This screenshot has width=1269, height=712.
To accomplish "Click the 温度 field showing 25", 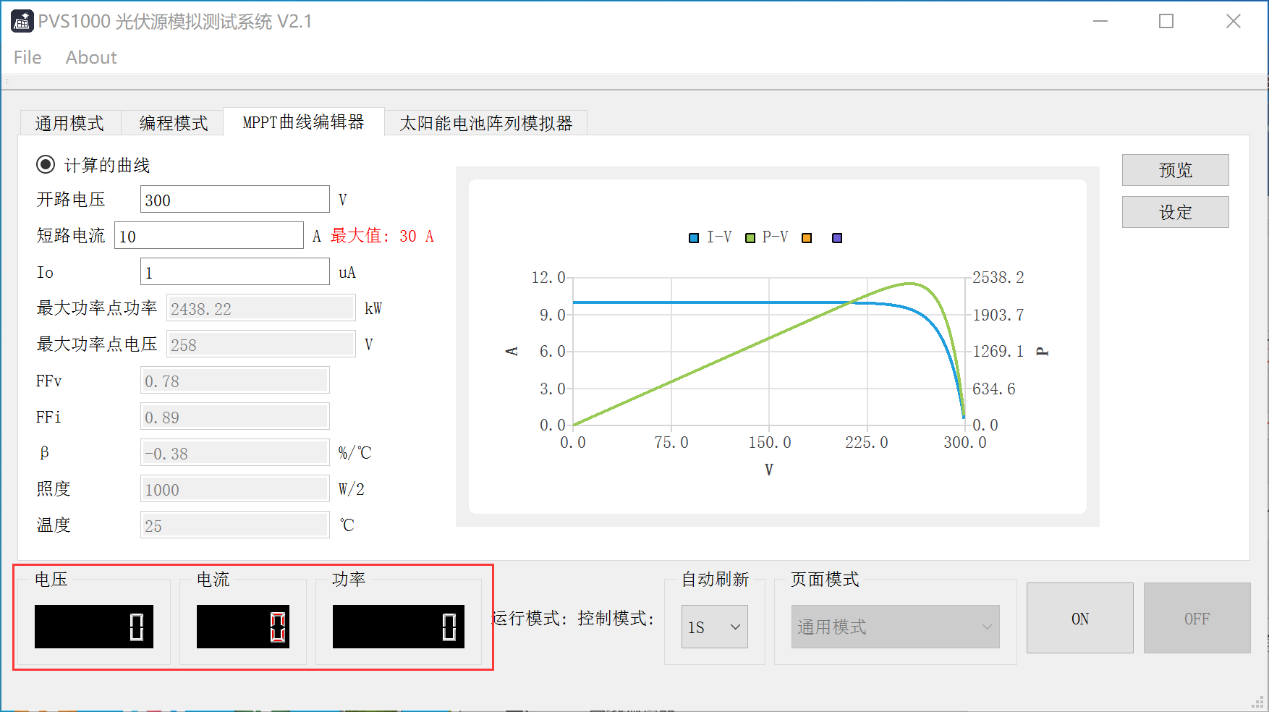I will tap(235, 525).
